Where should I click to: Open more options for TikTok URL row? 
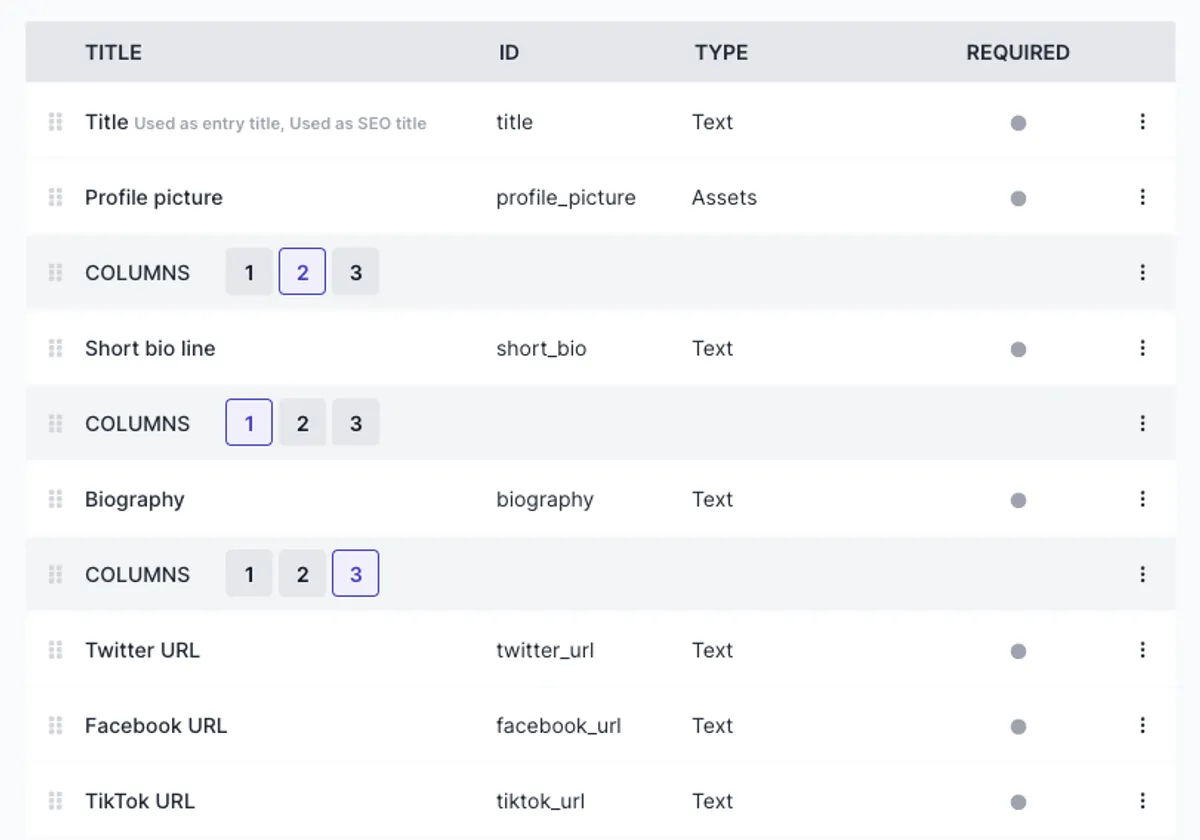[x=1142, y=801]
